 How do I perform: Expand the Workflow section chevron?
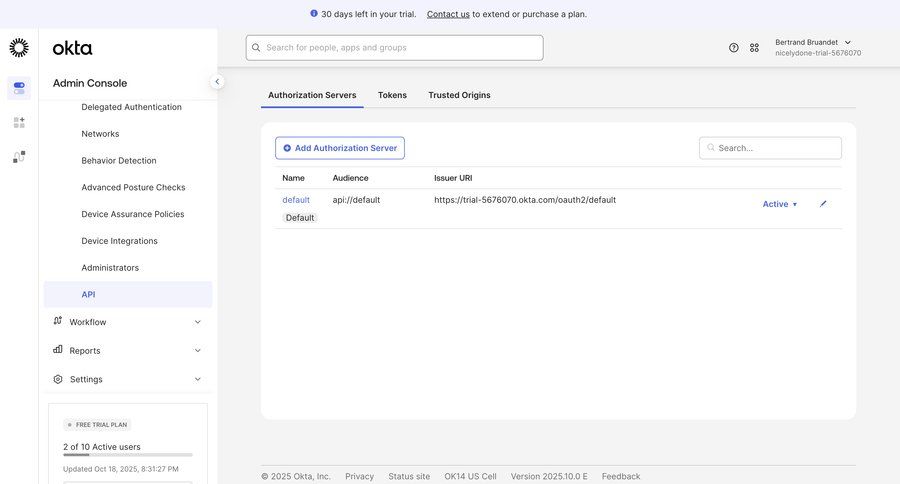pos(197,322)
